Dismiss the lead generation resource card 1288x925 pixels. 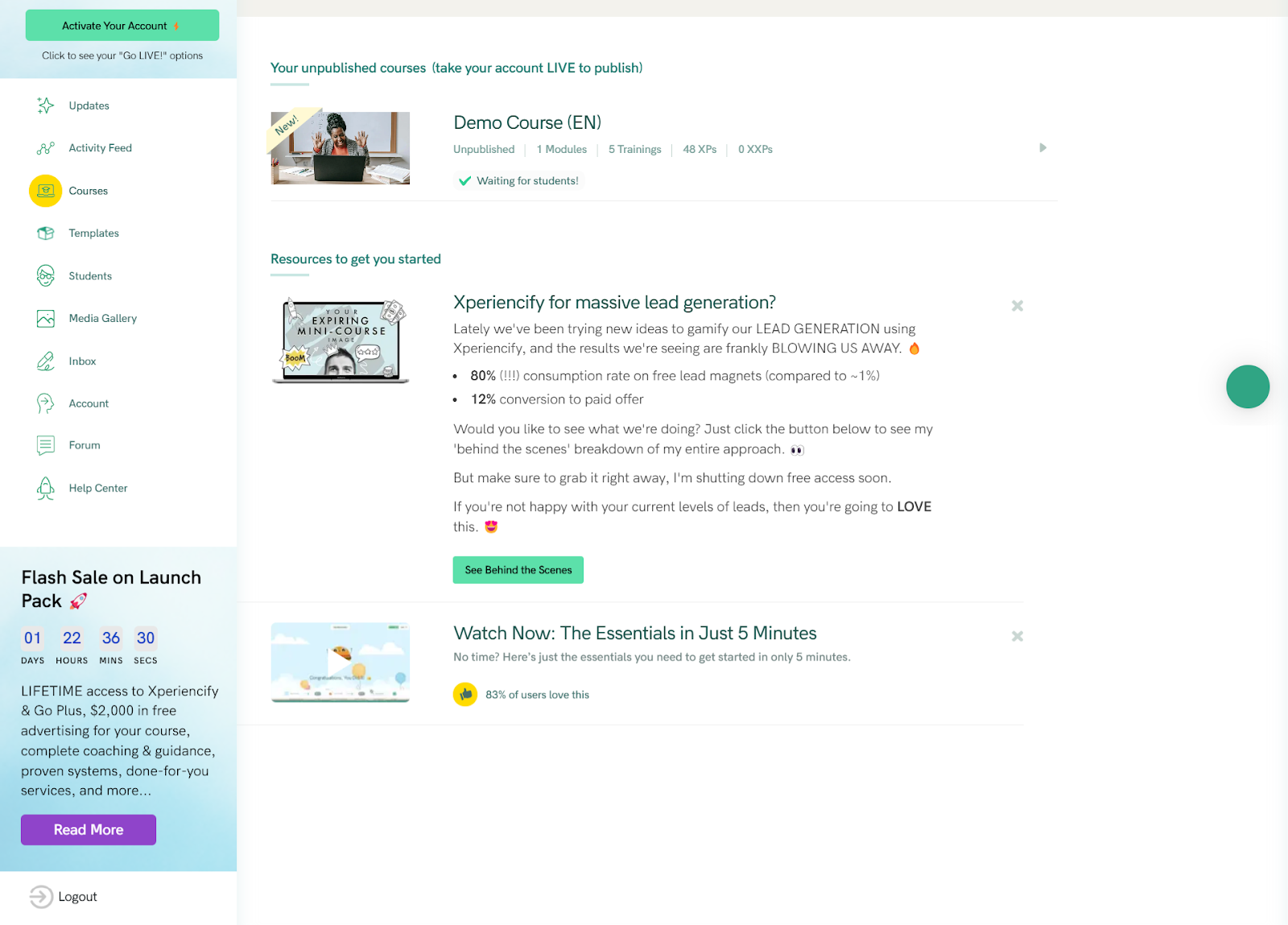pyautogui.click(x=1017, y=306)
